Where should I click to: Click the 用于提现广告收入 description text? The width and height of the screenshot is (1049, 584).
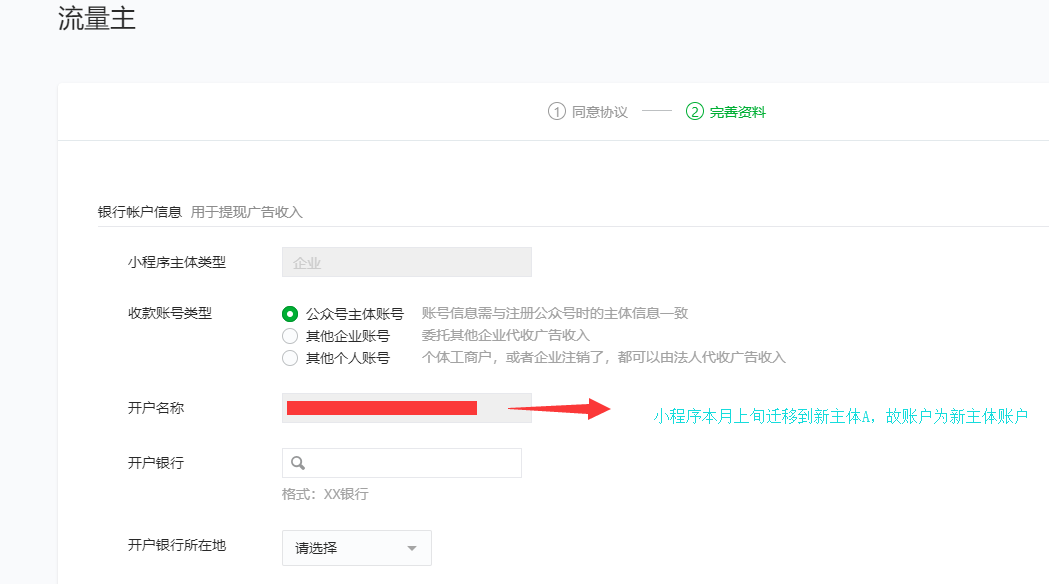coord(246,212)
